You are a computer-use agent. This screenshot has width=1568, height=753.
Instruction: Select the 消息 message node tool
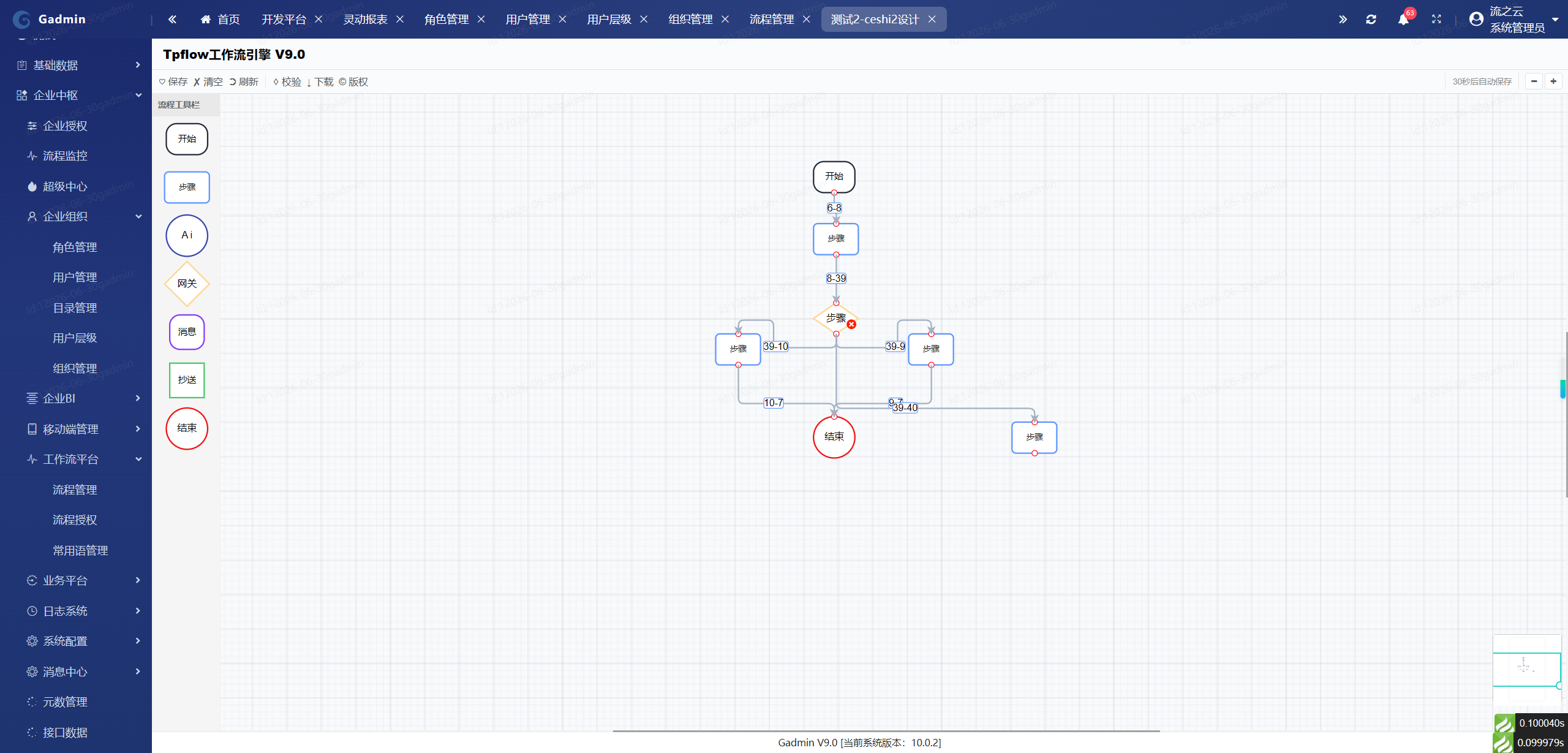click(x=187, y=332)
